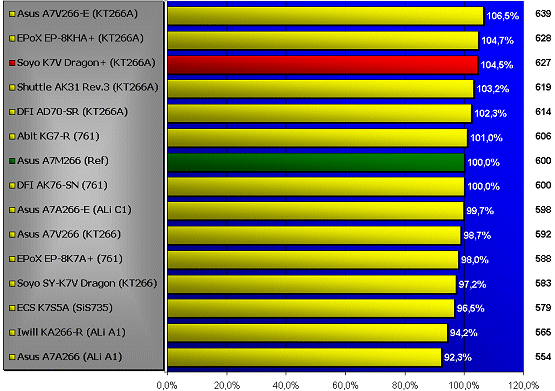Click the yellow bar for EPoX EP-8KHA+ (KT266A)

pyautogui.click(x=323, y=40)
